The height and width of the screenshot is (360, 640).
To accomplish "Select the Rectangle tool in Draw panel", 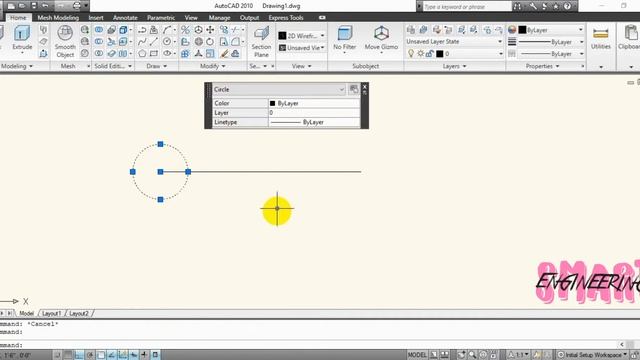I will pyautogui.click(x=154, y=53).
